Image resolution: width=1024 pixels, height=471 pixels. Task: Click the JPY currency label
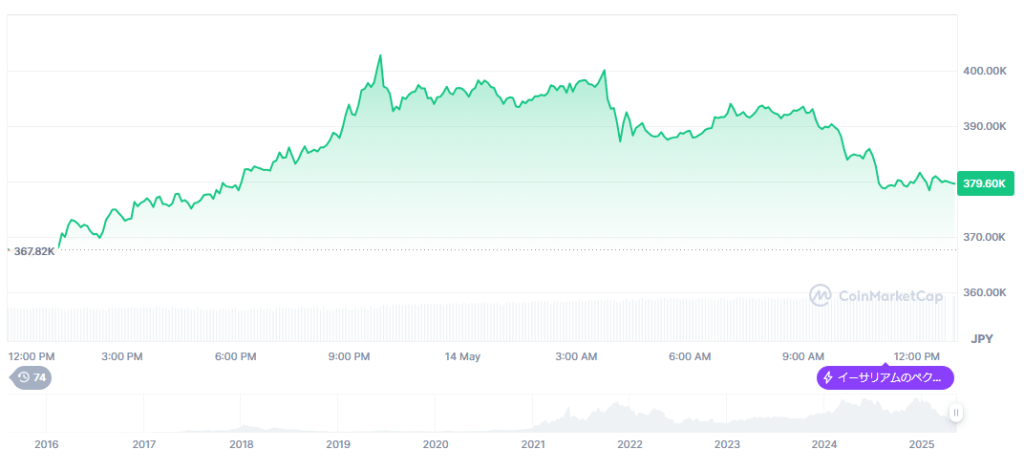click(982, 338)
